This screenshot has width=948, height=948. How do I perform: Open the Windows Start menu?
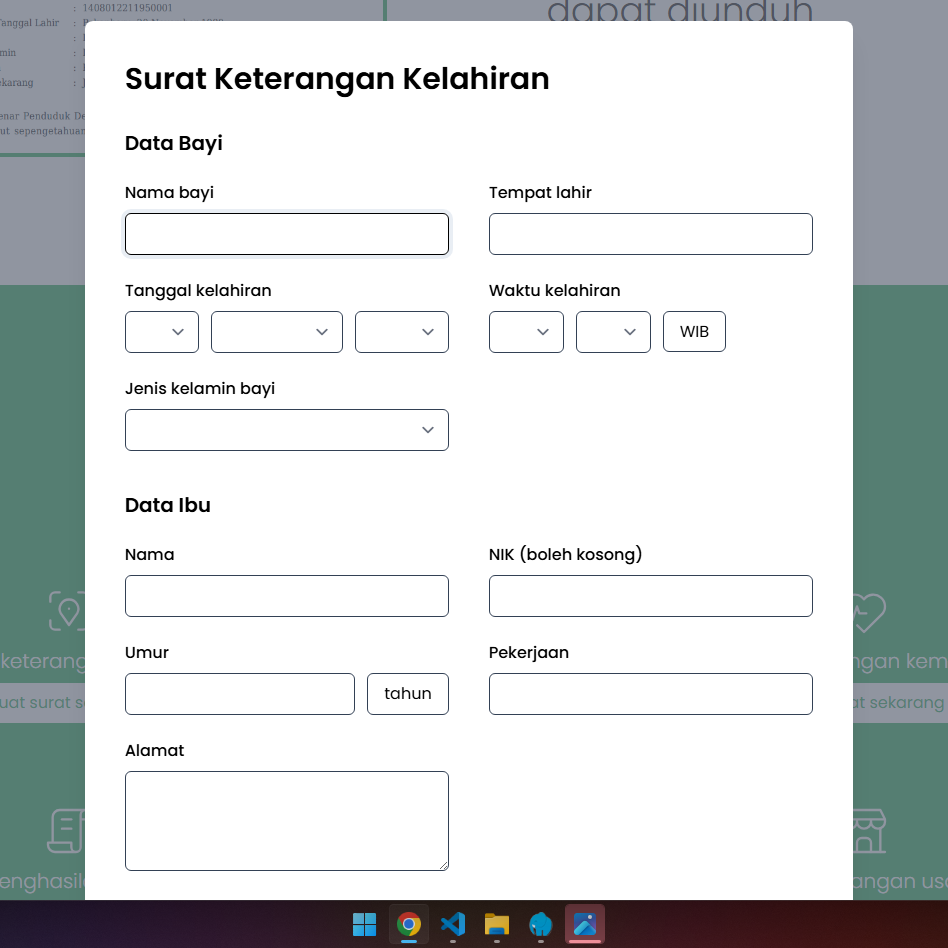(x=365, y=924)
